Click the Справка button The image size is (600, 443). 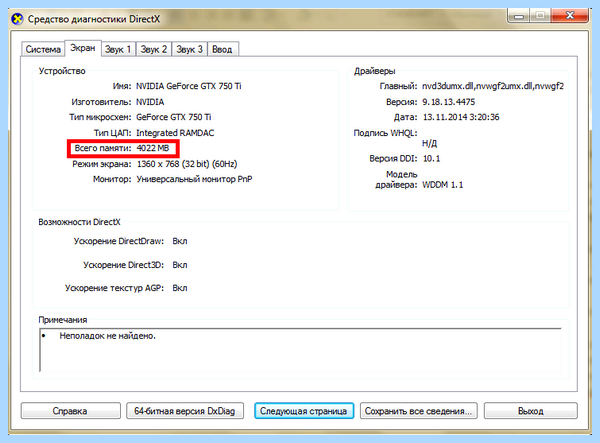70,411
